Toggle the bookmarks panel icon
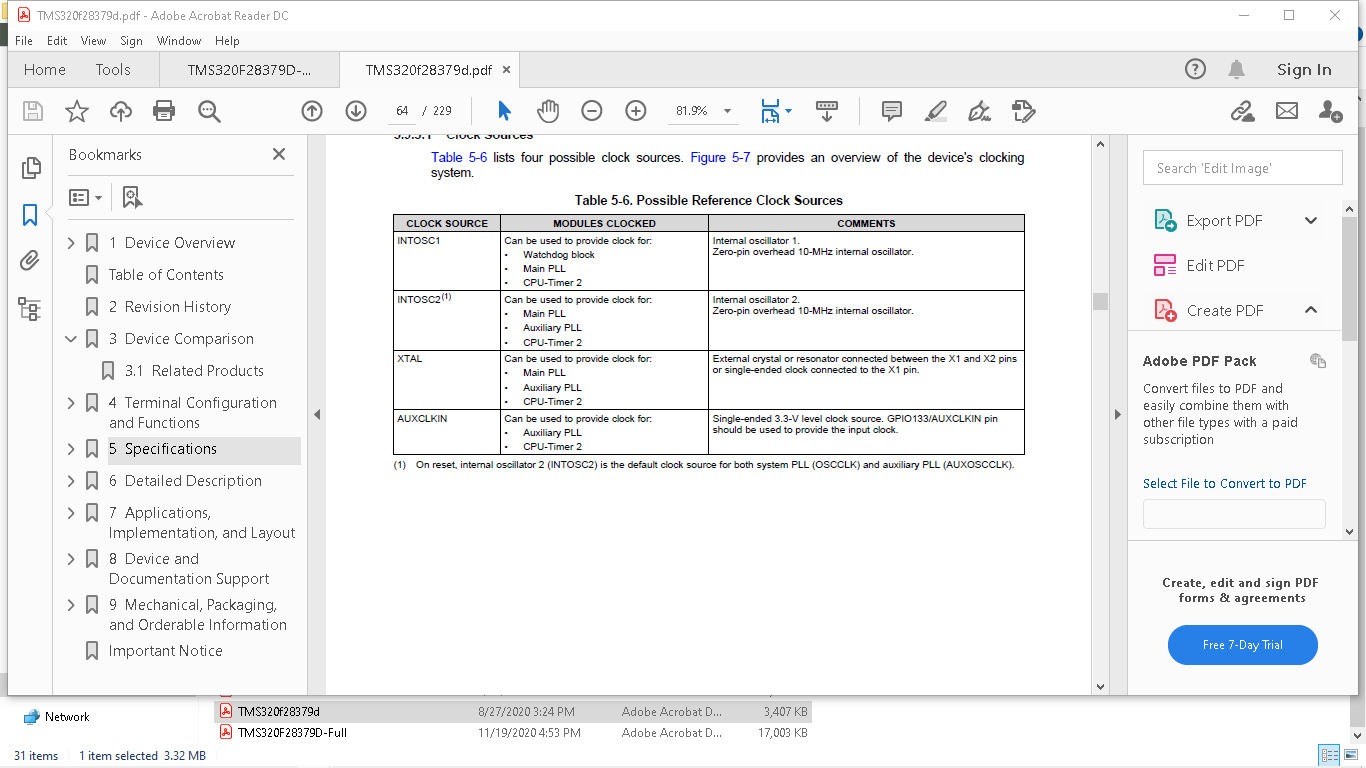Screen dimensions: 1366x768 point(30,215)
